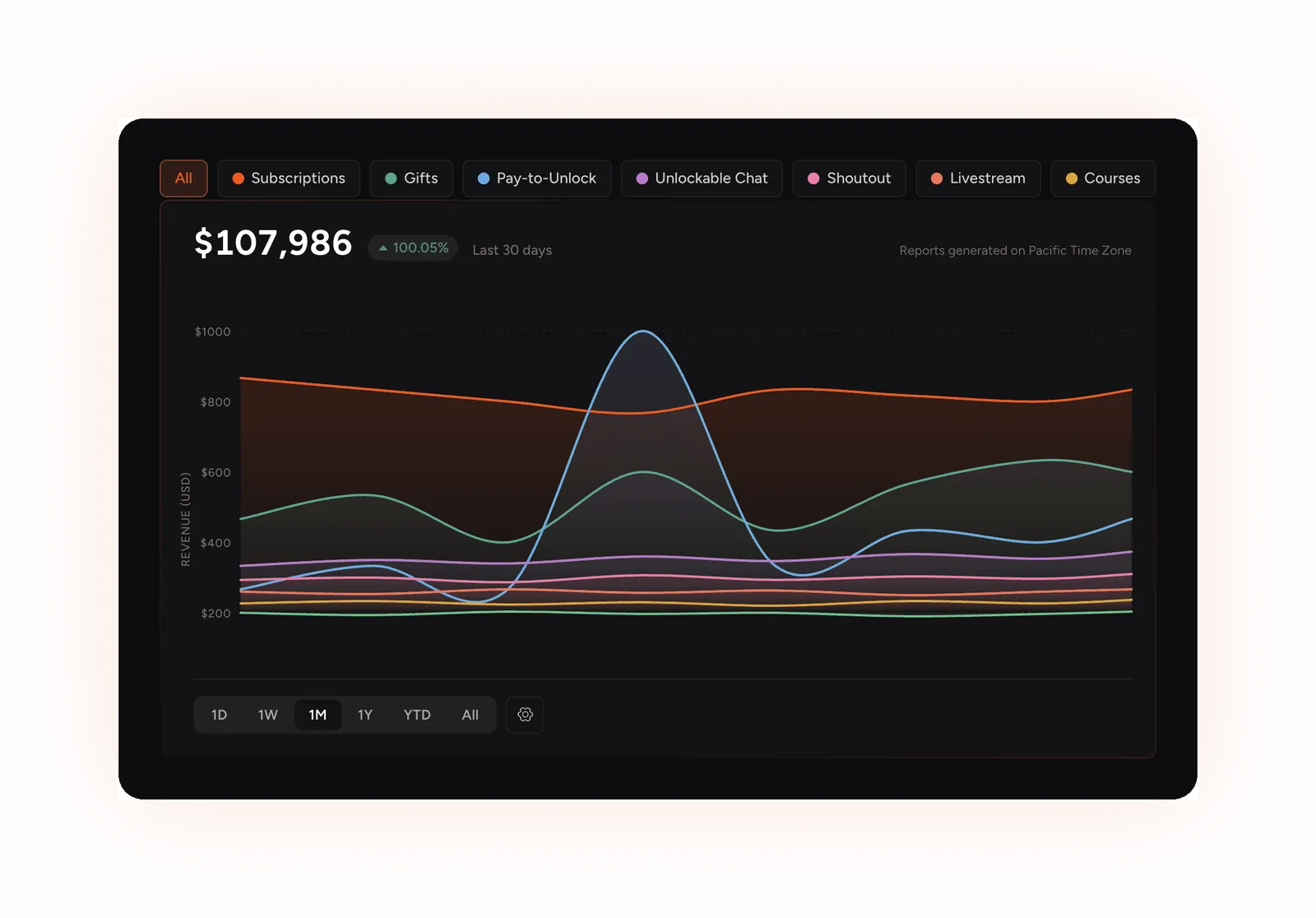The image size is (1316, 918).
Task: Filter chart by Gifts
Action: pos(411,178)
